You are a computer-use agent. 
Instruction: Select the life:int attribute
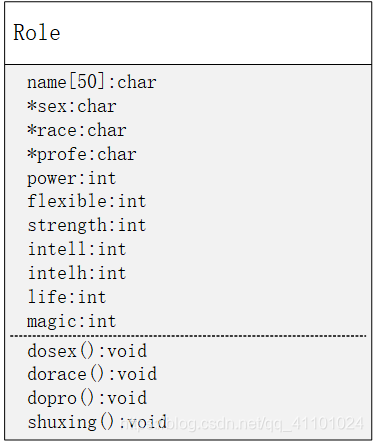click(x=67, y=297)
